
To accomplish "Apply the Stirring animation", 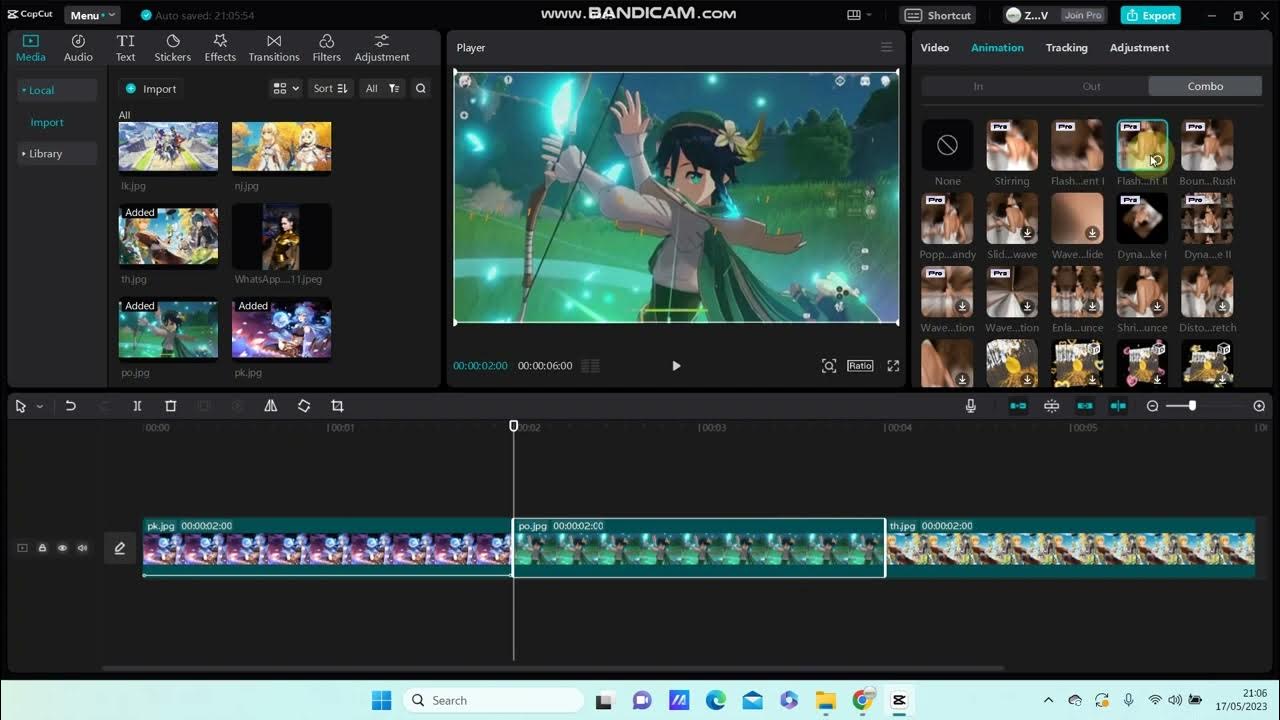I will pos(1012,146).
